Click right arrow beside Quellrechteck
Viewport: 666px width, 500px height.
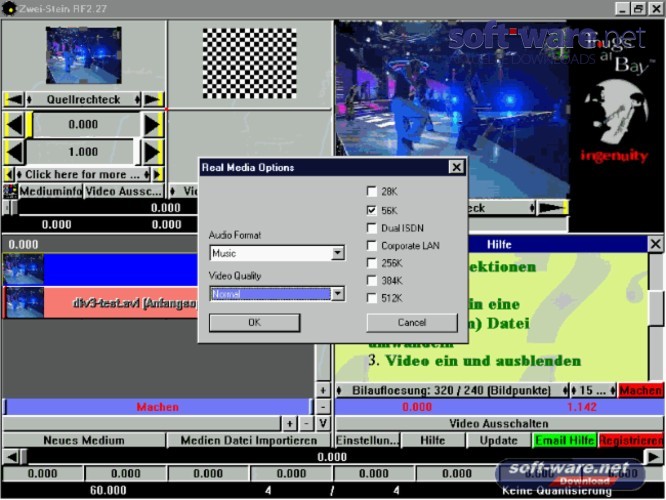tap(153, 99)
